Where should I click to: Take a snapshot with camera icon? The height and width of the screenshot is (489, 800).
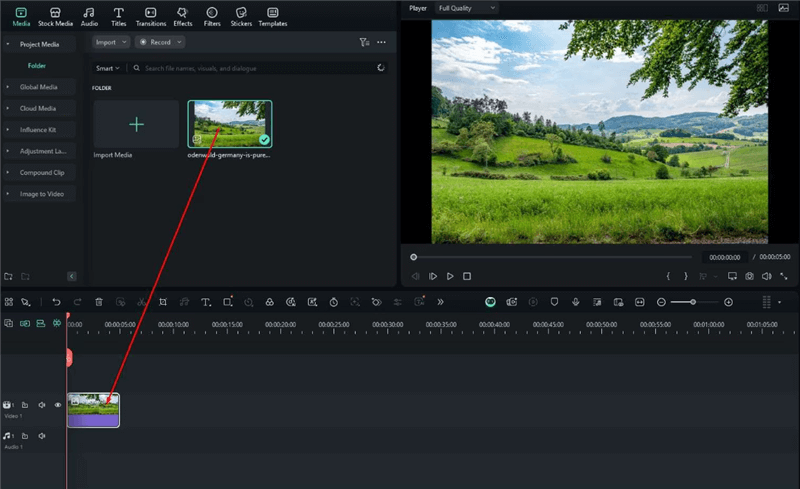point(749,276)
